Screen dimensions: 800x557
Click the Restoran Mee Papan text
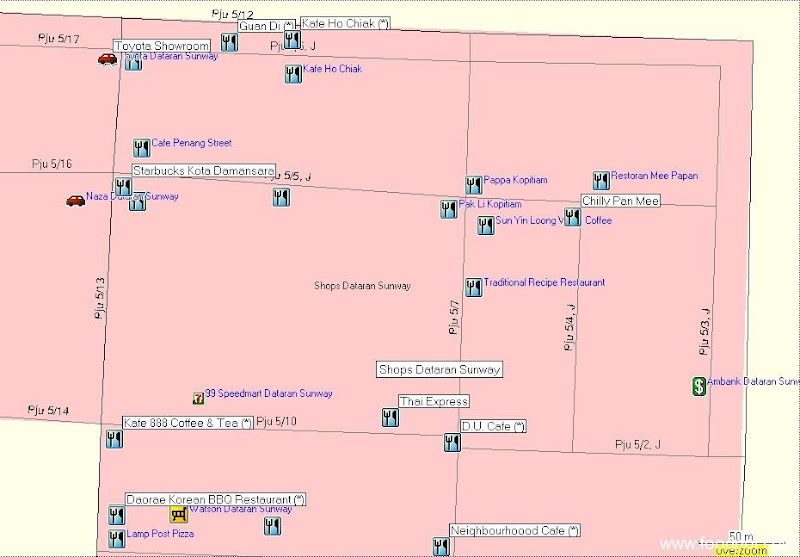click(x=655, y=175)
